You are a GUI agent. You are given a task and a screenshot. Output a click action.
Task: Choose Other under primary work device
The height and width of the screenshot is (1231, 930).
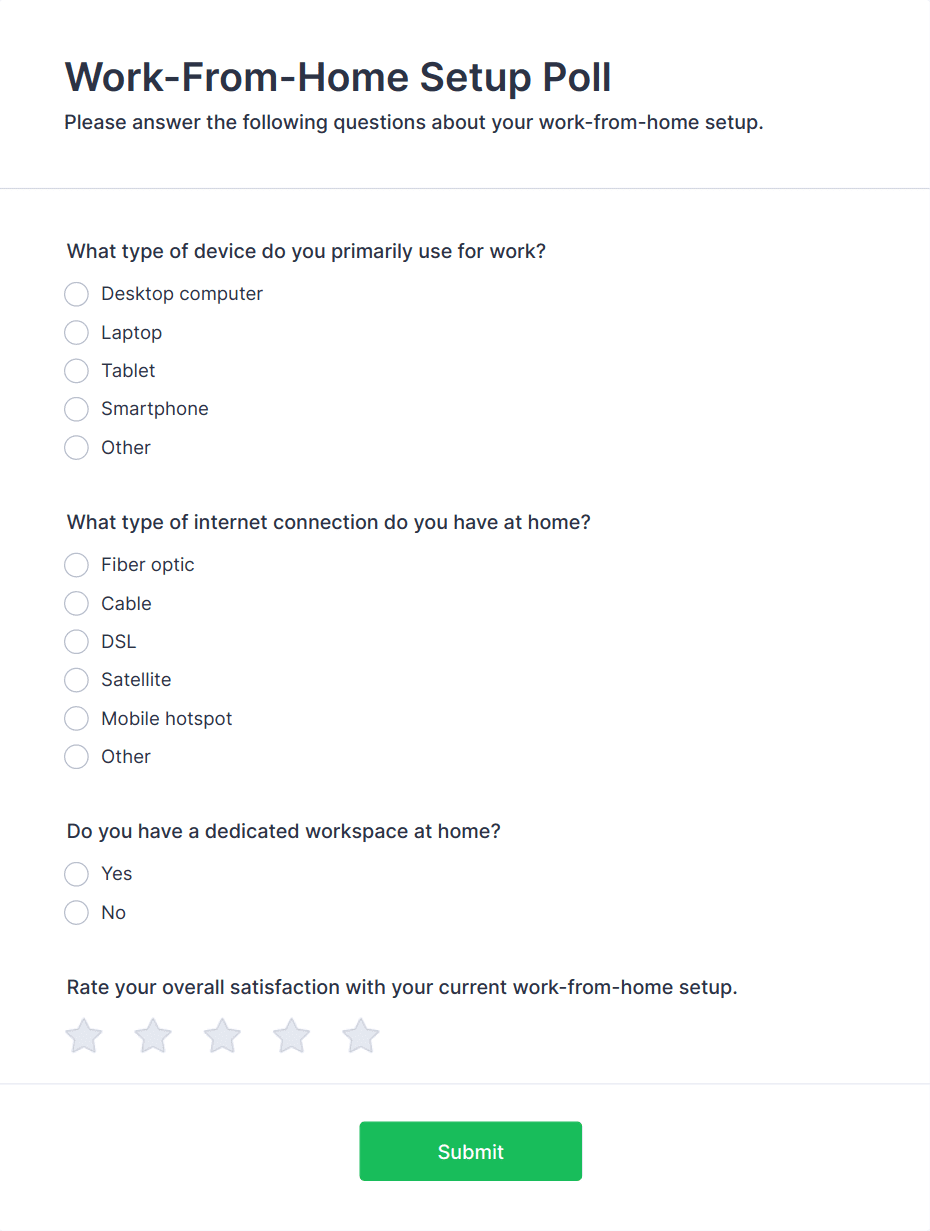[x=77, y=447]
